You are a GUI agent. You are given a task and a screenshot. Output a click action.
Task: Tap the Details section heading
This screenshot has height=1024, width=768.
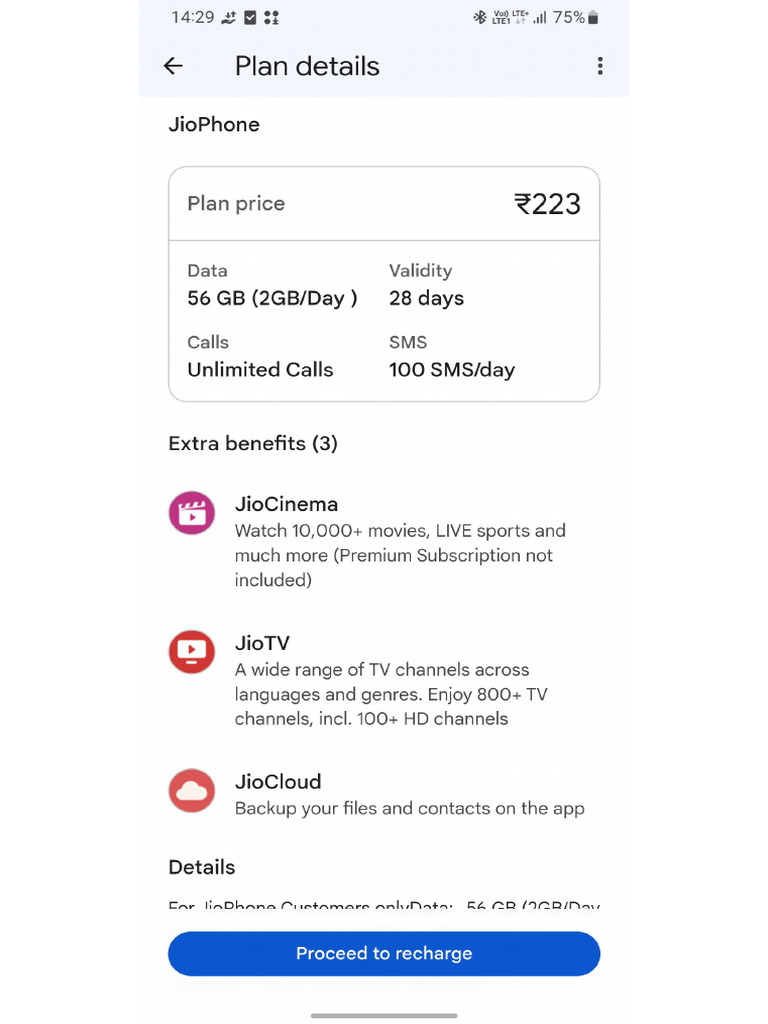coord(202,867)
